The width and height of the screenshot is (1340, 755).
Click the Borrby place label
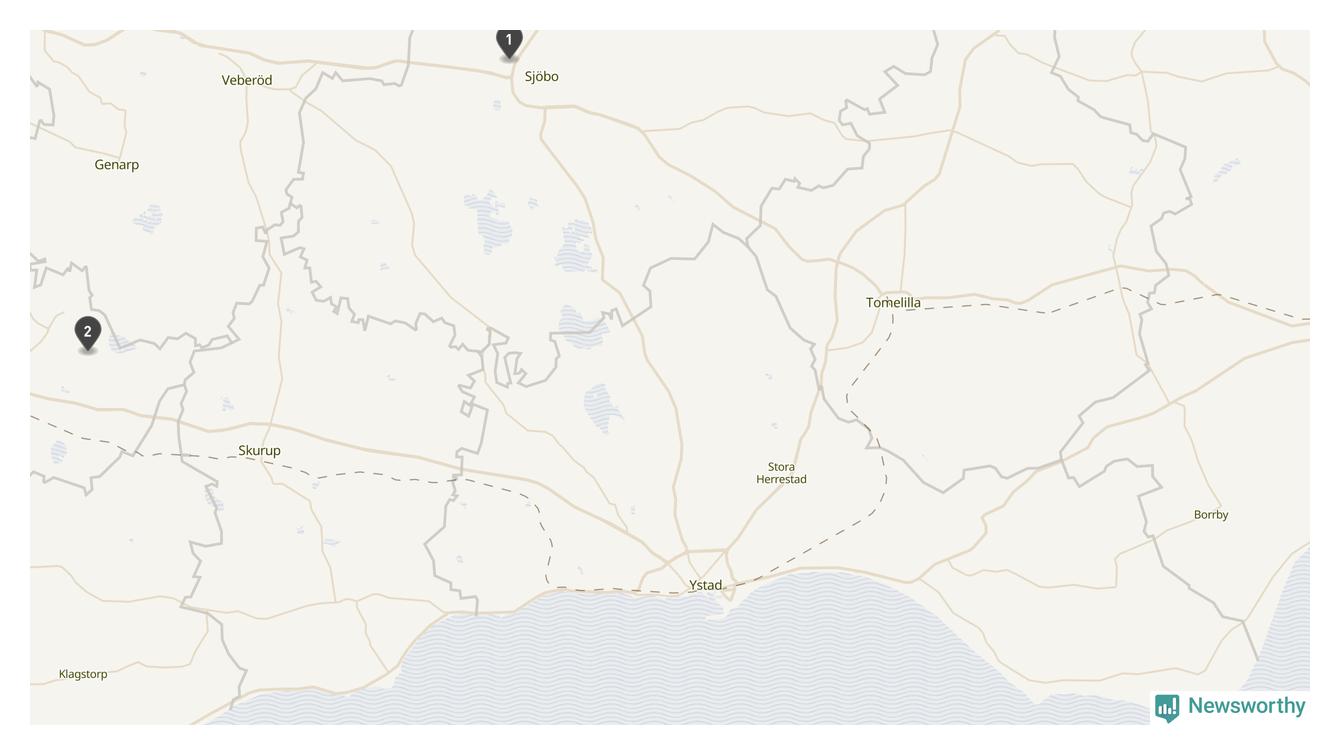1211,515
